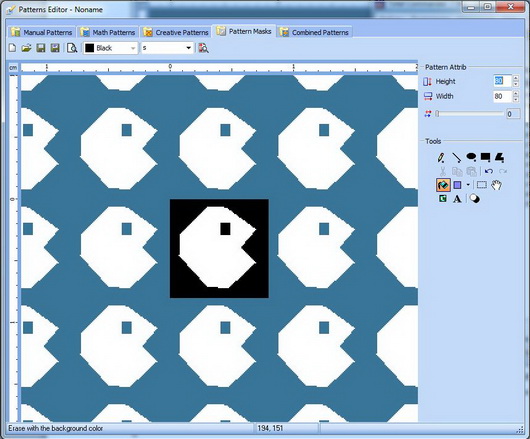Click the invert black-white circles icon
Image resolution: width=530 pixels, height=439 pixels.
coord(475,199)
